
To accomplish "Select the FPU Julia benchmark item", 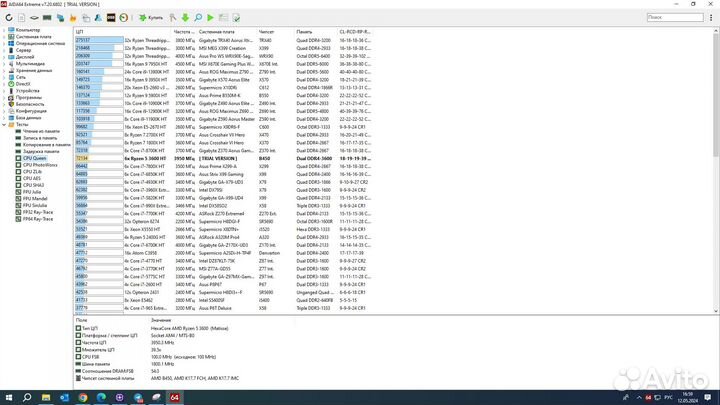I will click(x=36, y=199).
